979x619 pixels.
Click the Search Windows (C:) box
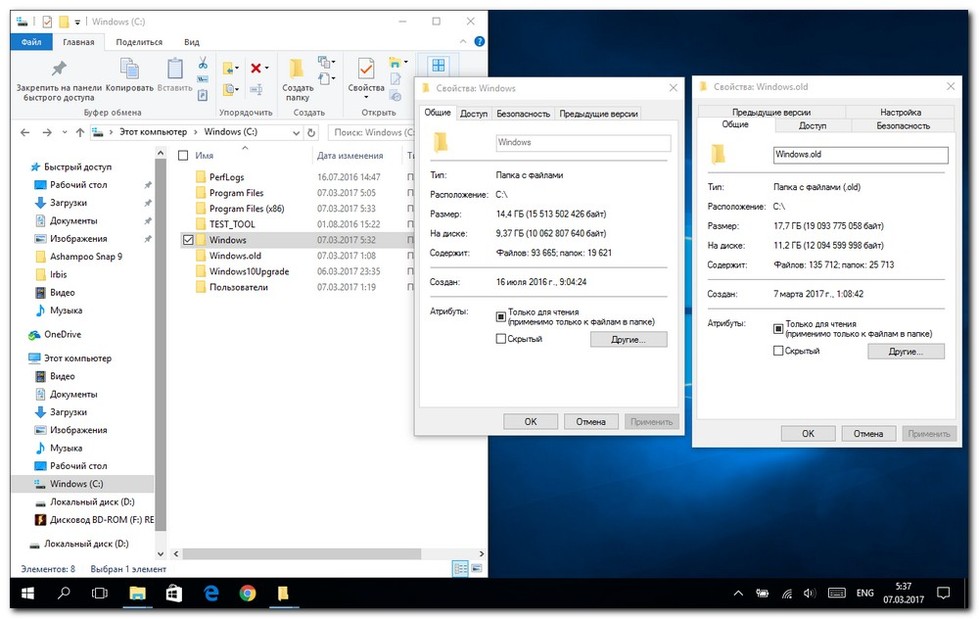click(371, 132)
